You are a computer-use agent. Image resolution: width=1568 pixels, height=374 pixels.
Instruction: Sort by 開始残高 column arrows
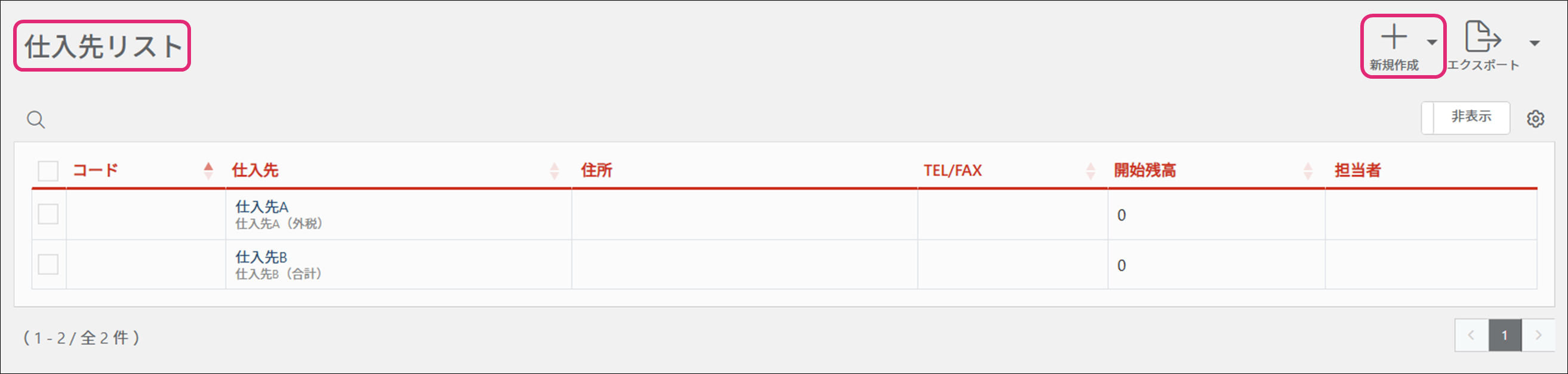pyautogui.click(x=1308, y=170)
